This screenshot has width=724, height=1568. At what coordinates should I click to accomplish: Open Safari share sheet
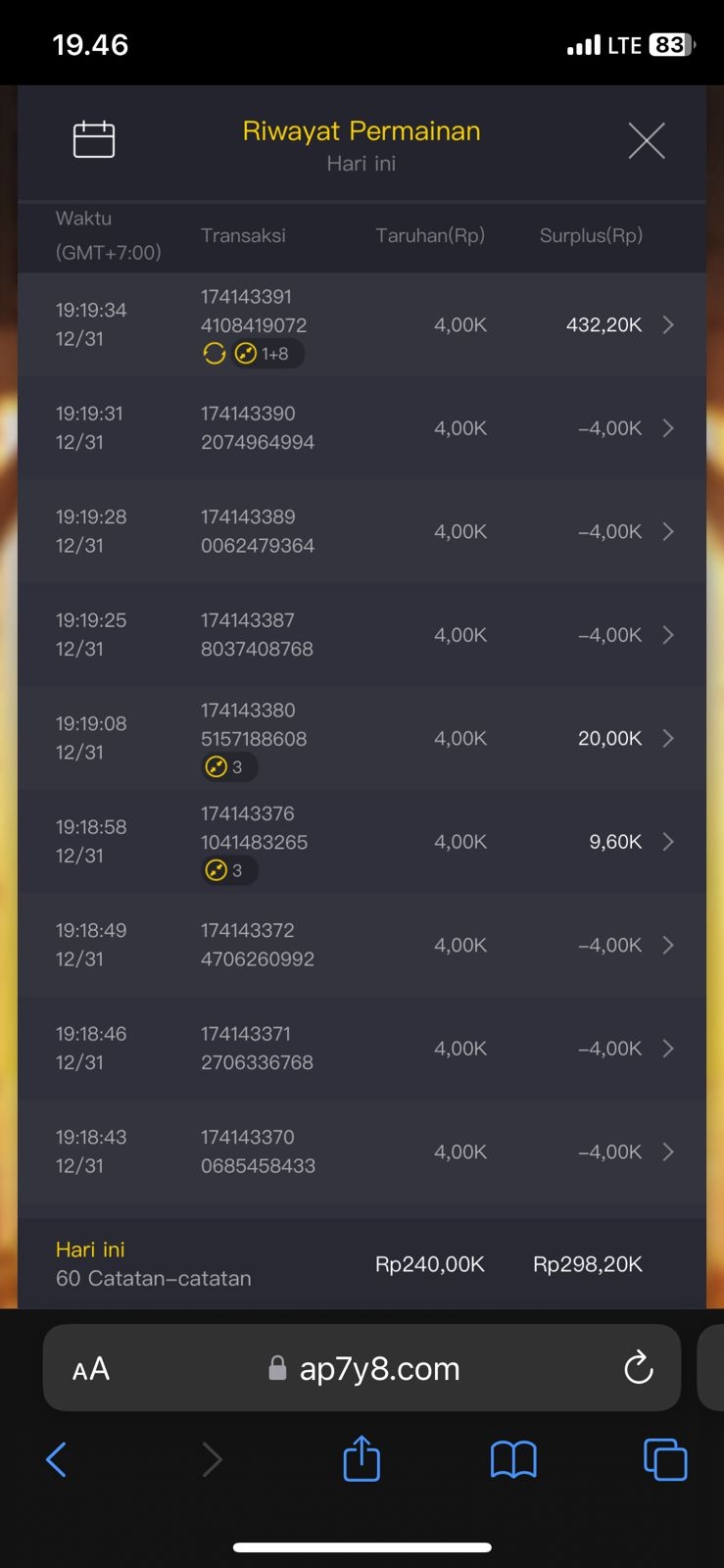362,1459
